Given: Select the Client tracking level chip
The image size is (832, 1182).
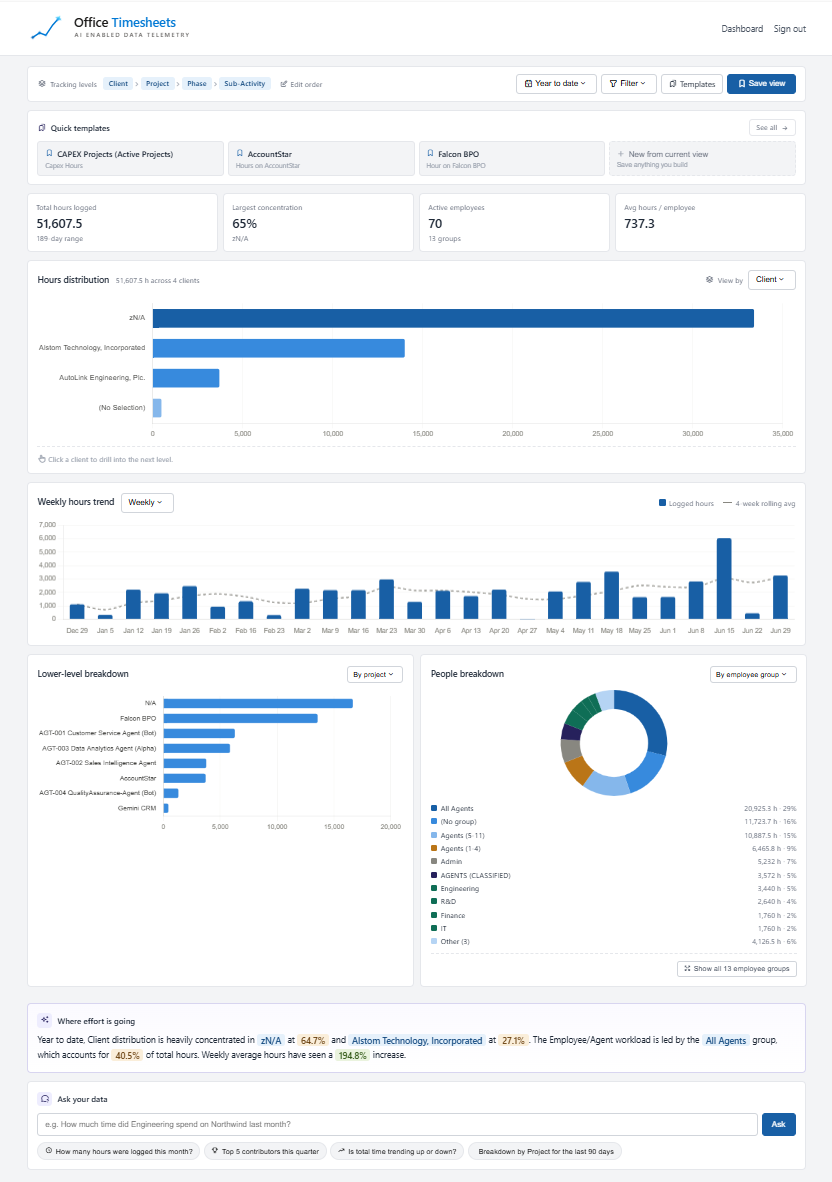Looking at the screenshot, I should coord(118,84).
